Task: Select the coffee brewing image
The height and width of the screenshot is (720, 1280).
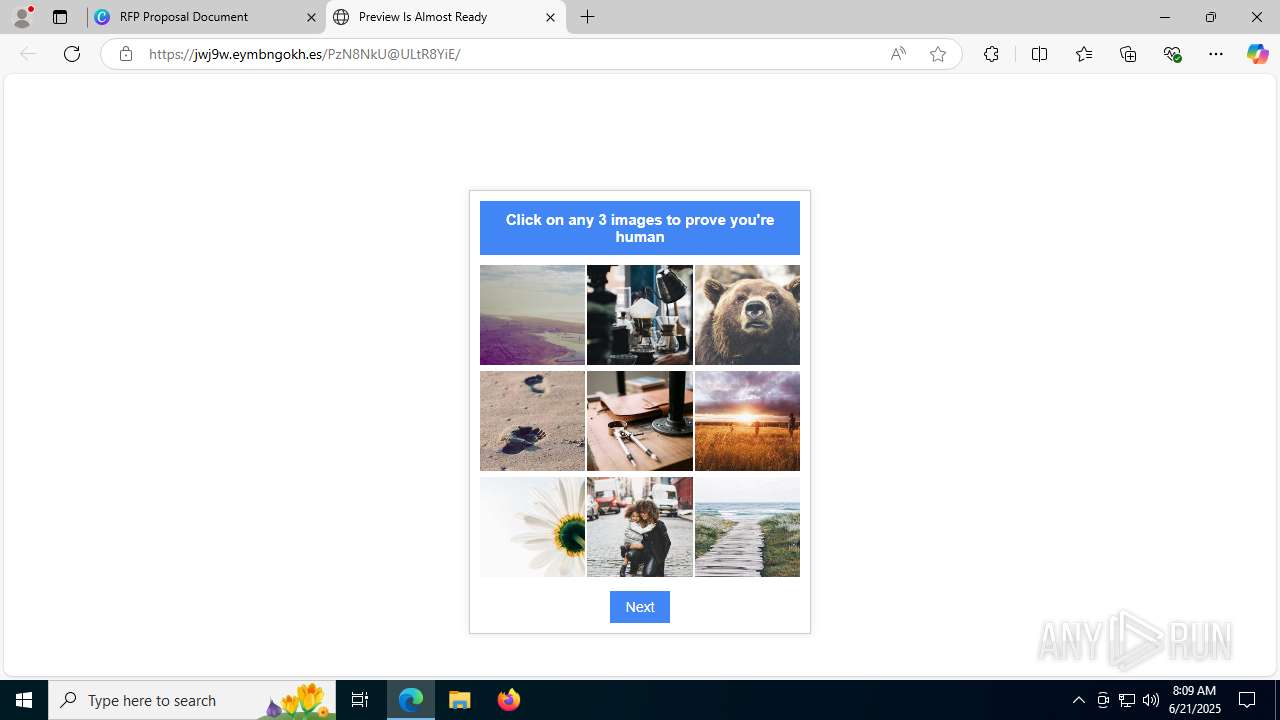Action: [x=640, y=315]
